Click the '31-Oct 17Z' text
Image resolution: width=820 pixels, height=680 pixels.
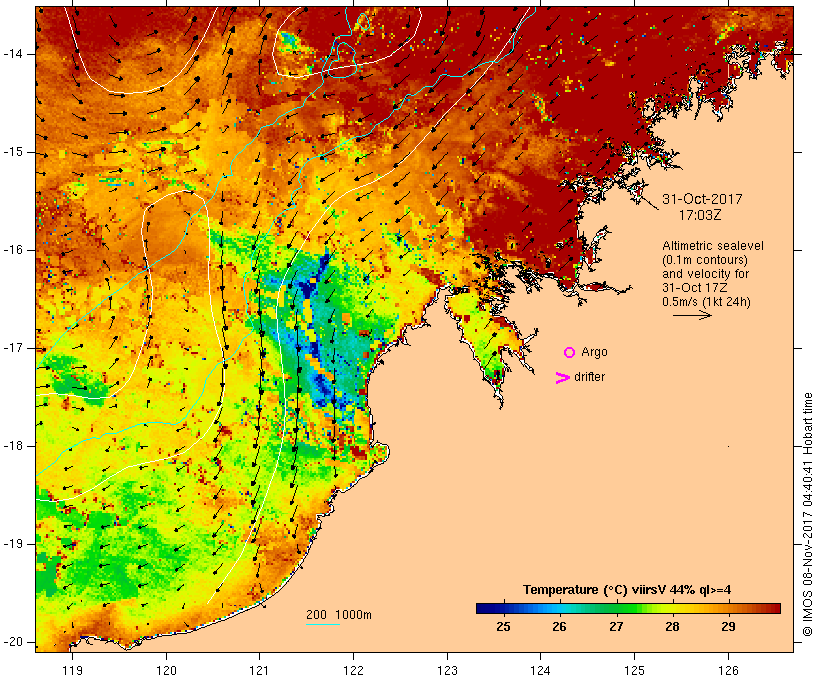point(694,288)
